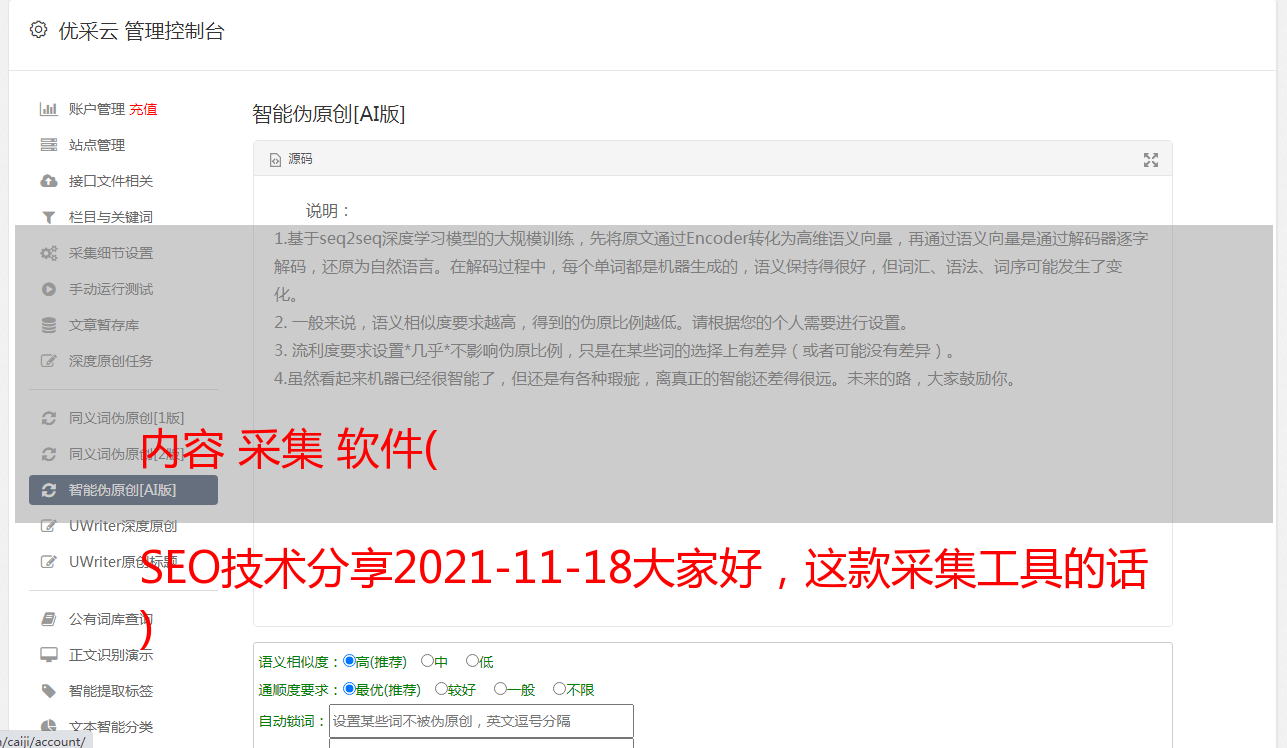This screenshot has height=748, width=1287.
Task: Click the 源码 source code toolbar button
Action: pos(291,159)
